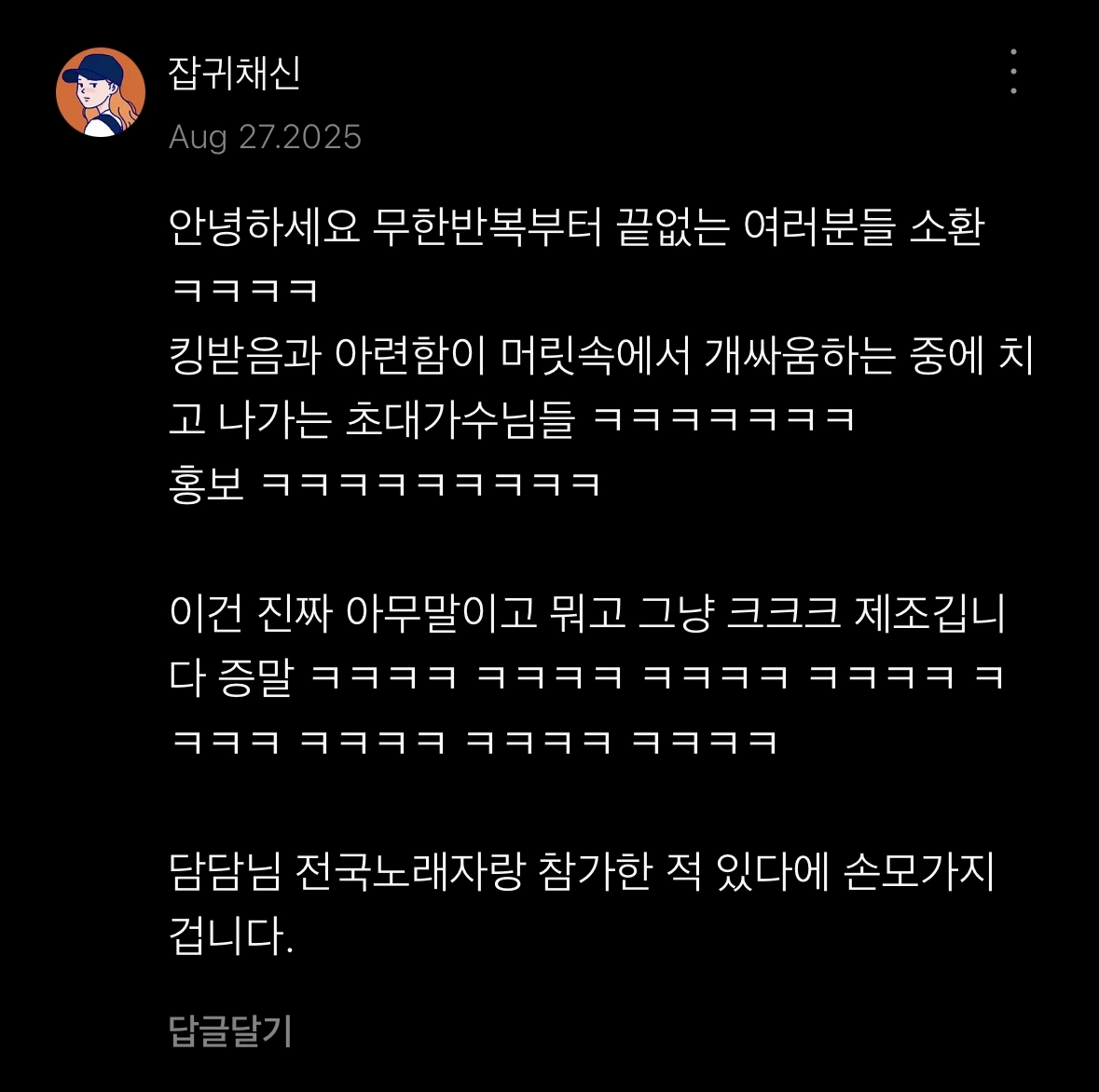Click the line starting with 홍보
The width and height of the screenshot is (1099, 1092).
coord(385,485)
